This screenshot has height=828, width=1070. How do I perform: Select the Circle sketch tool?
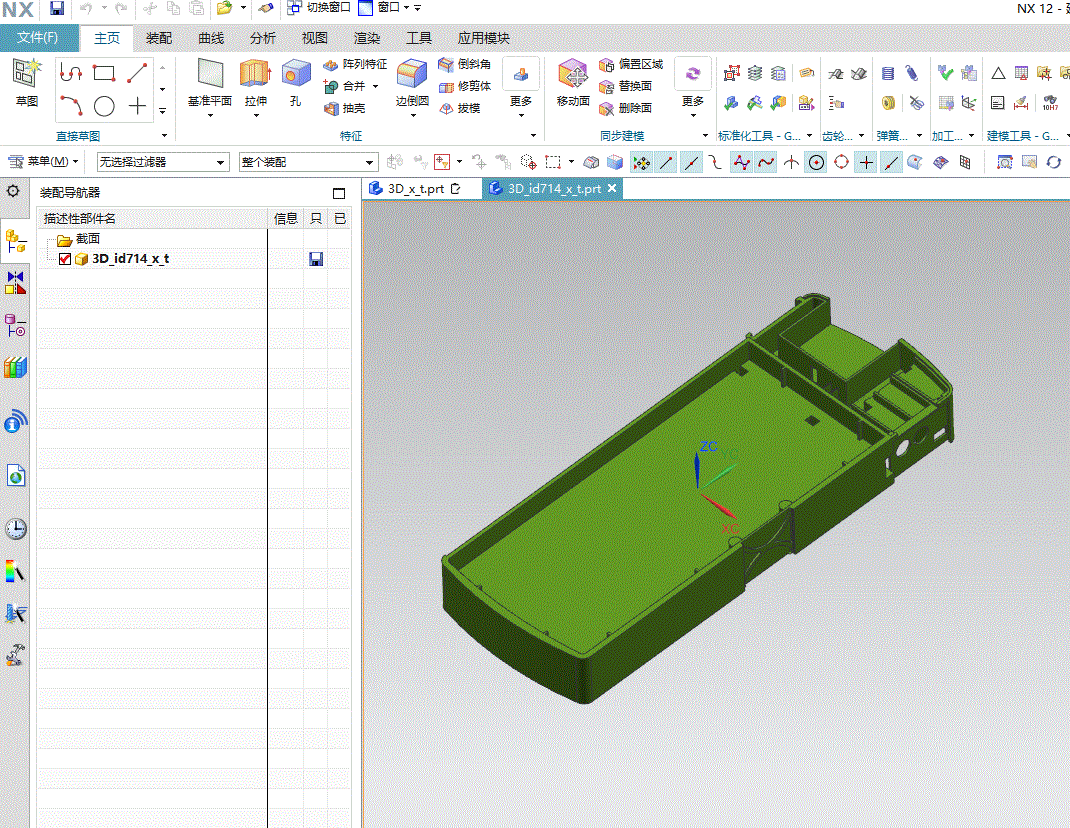coord(104,106)
